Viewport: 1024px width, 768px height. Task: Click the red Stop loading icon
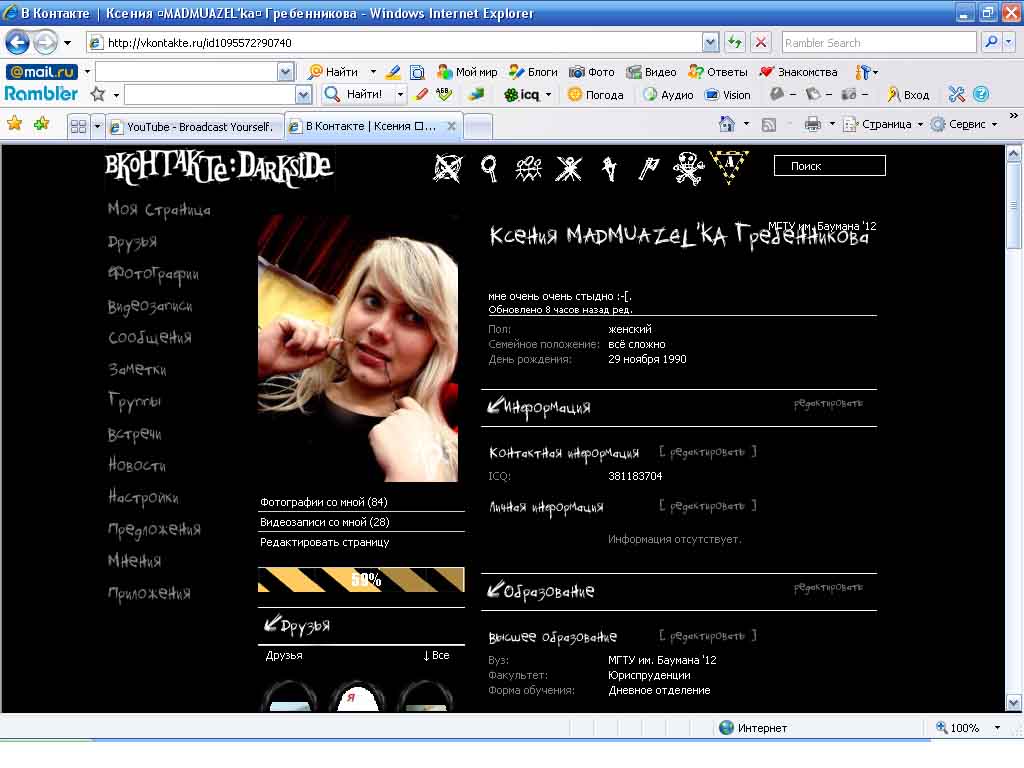pos(761,42)
